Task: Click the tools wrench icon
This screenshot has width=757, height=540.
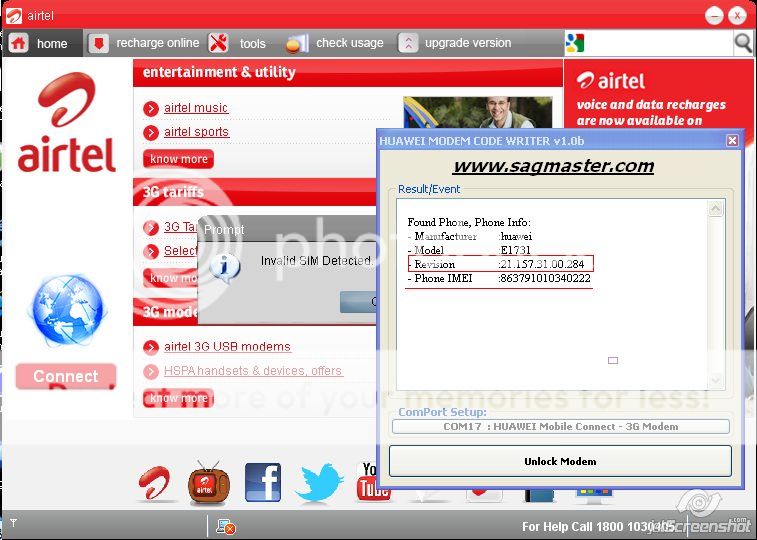Action: point(218,43)
